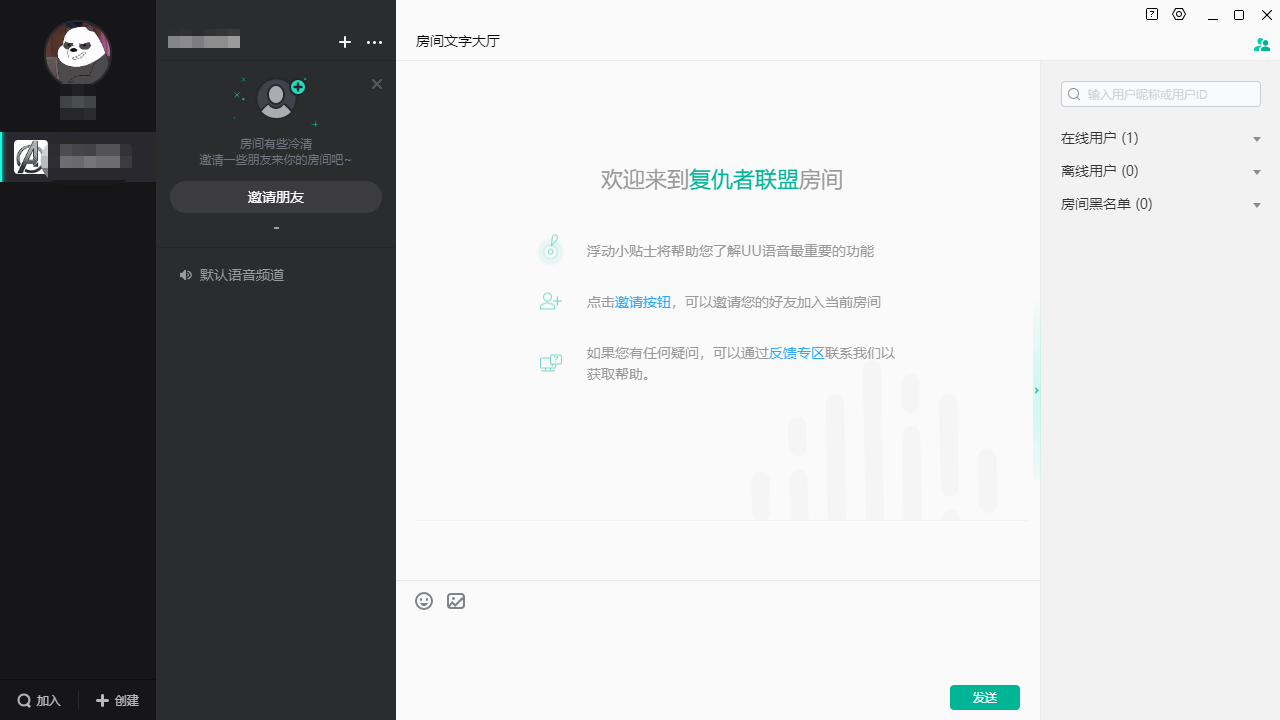Follow the 邀请按钮 link

[643, 302]
